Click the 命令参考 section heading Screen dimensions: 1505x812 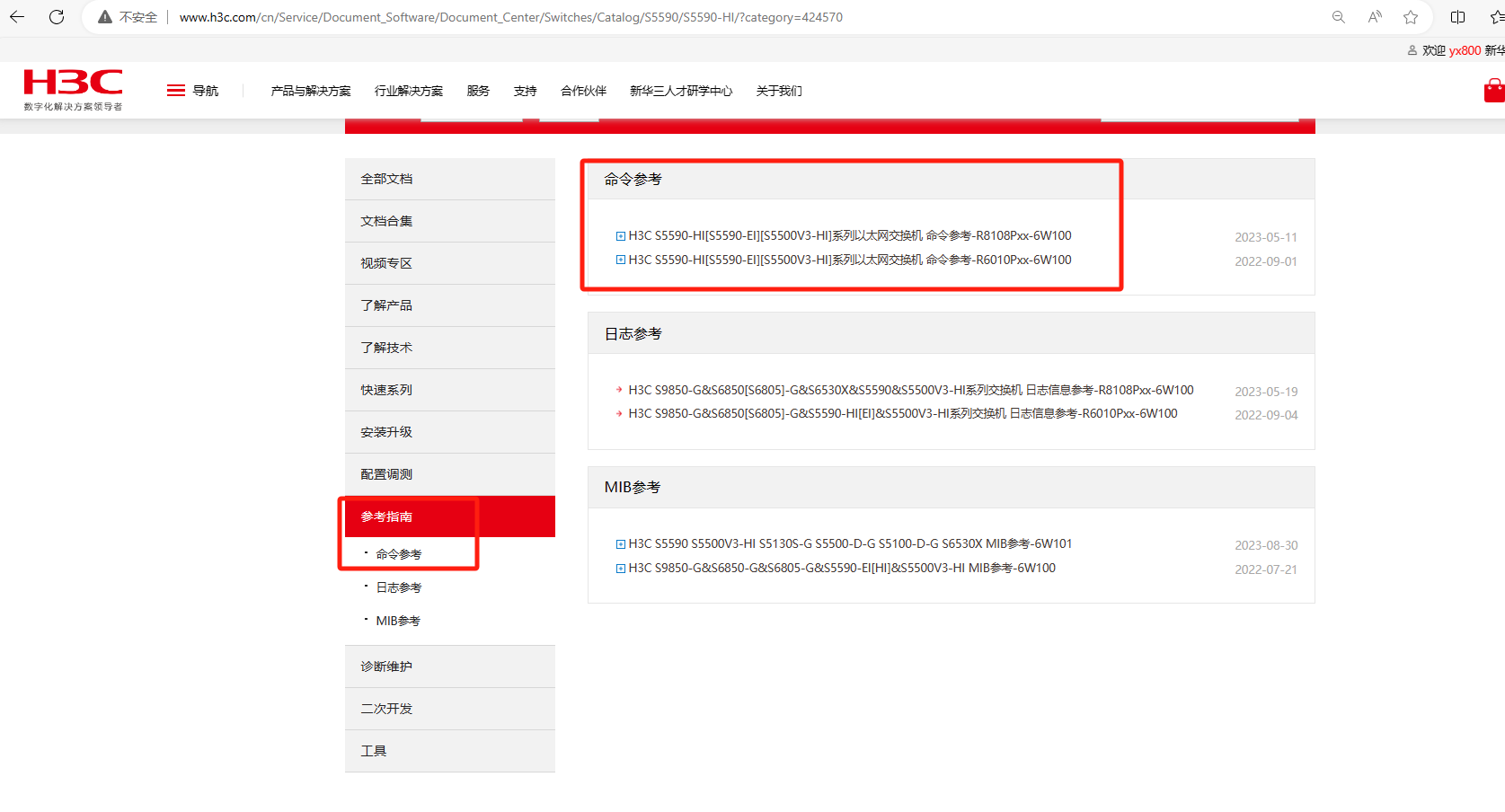tap(633, 179)
